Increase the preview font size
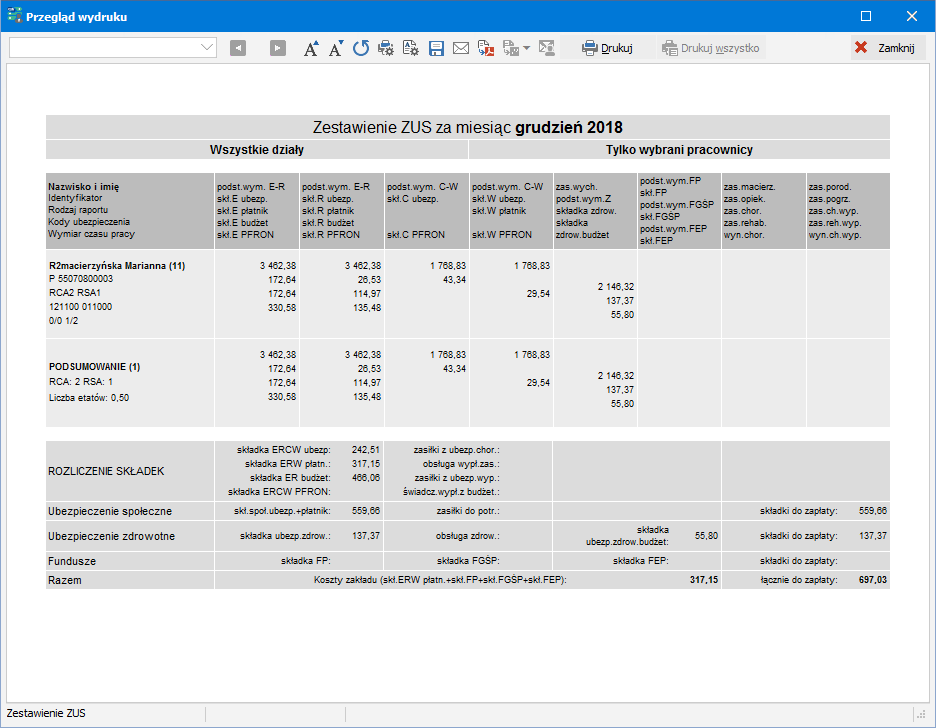Screen dimensions: 936x728 (311, 48)
